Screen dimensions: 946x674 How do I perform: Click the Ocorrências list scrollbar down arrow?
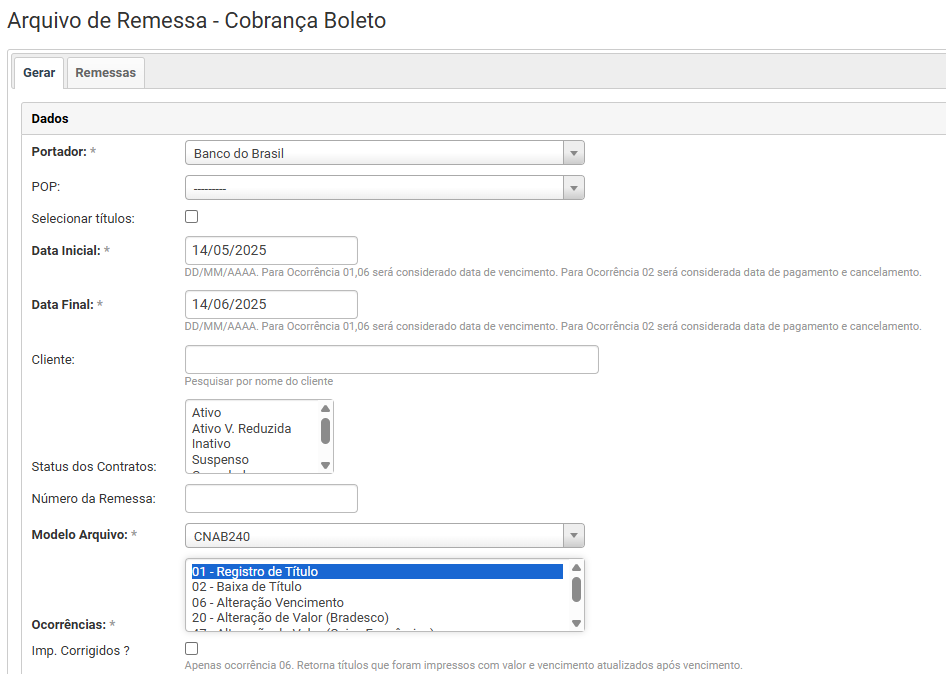pos(576,623)
